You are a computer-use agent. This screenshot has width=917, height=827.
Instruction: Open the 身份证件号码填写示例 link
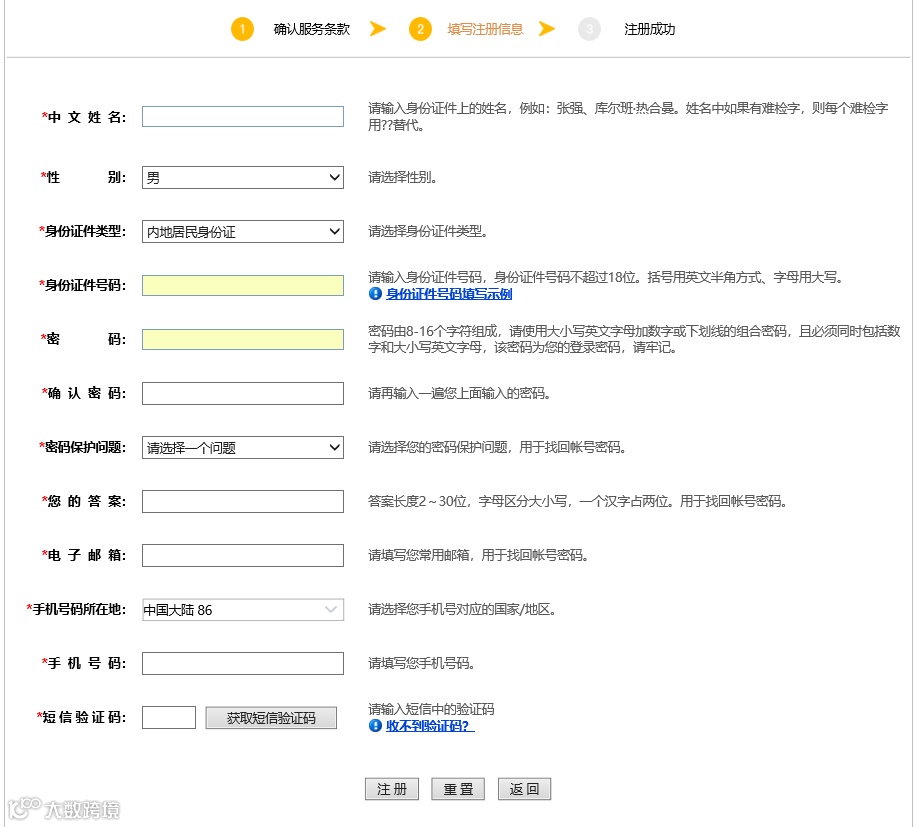tap(449, 294)
